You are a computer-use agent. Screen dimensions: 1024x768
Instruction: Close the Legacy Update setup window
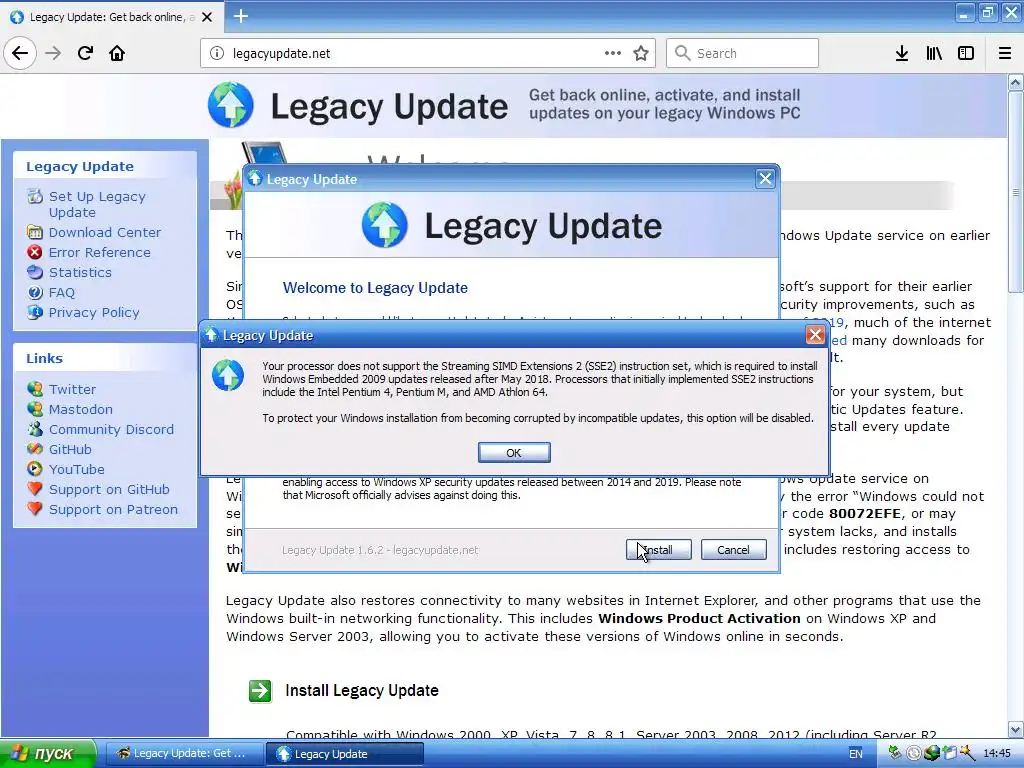pyautogui.click(x=765, y=179)
